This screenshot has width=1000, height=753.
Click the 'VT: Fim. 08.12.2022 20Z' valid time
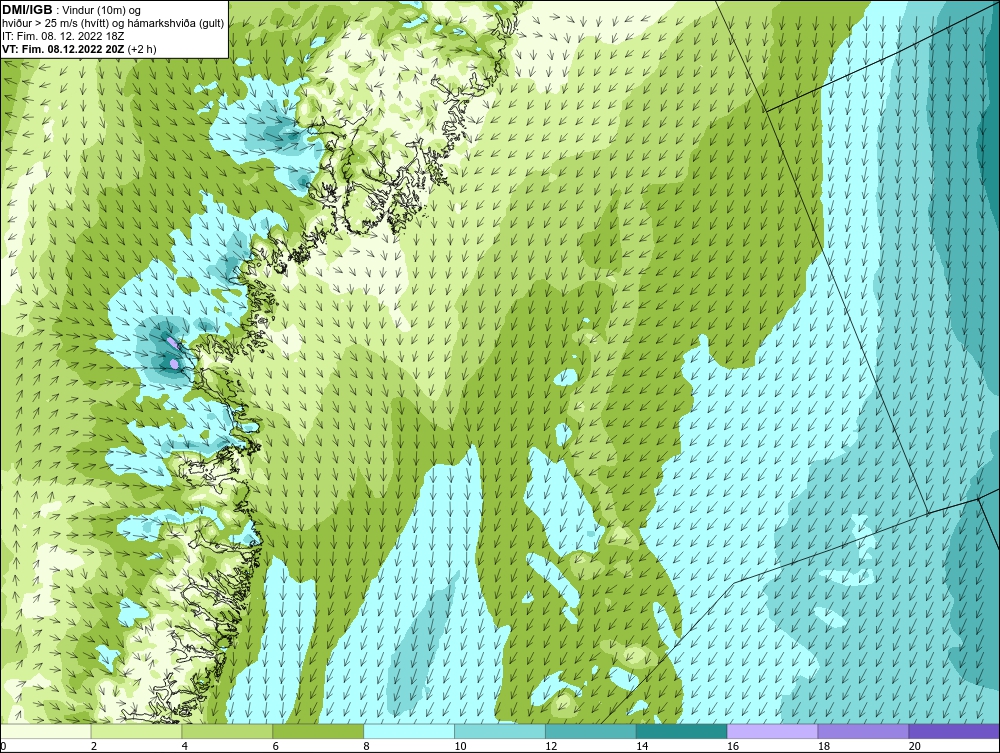point(64,49)
